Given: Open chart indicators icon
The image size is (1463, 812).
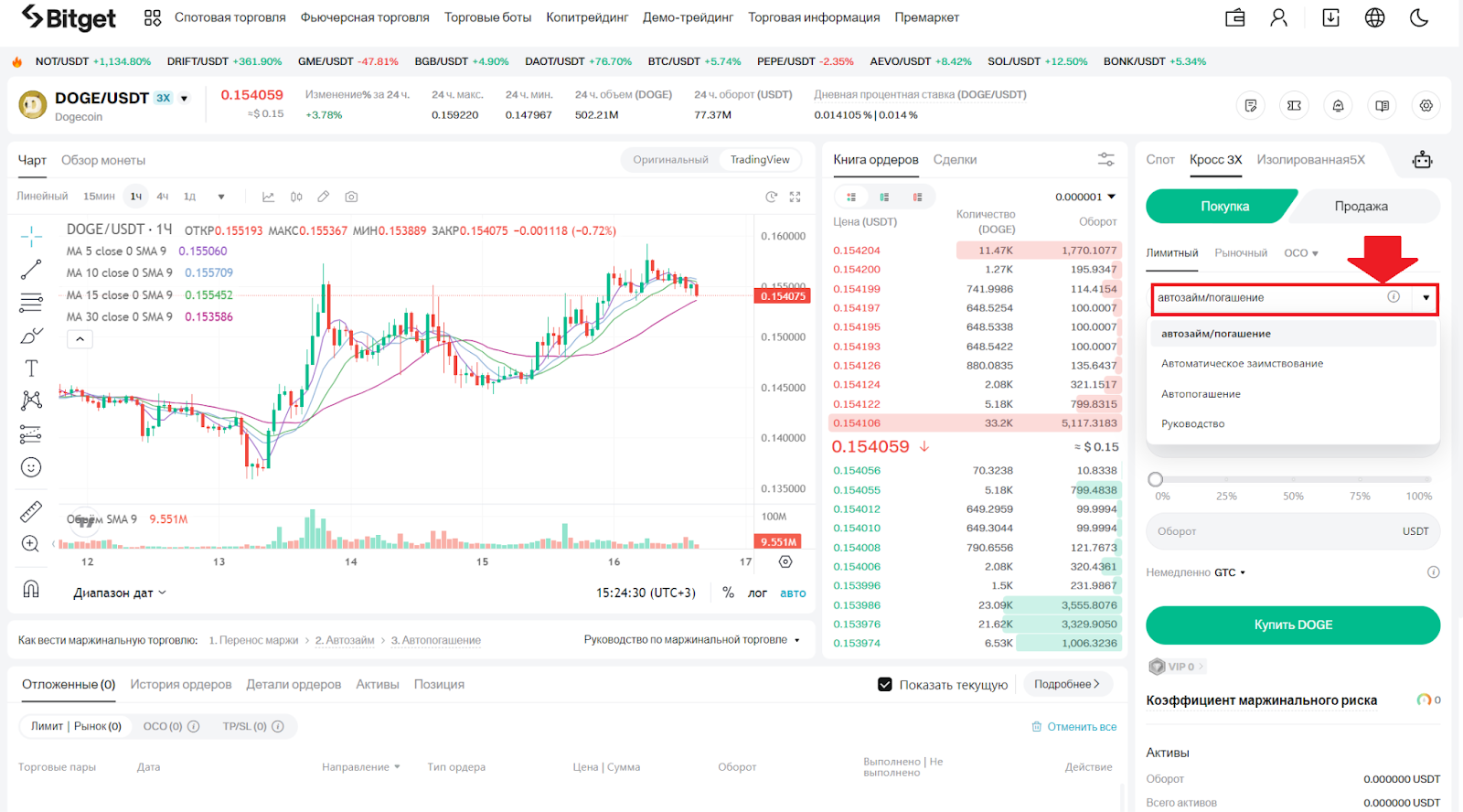Looking at the screenshot, I should pyautogui.click(x=268, y=197).
